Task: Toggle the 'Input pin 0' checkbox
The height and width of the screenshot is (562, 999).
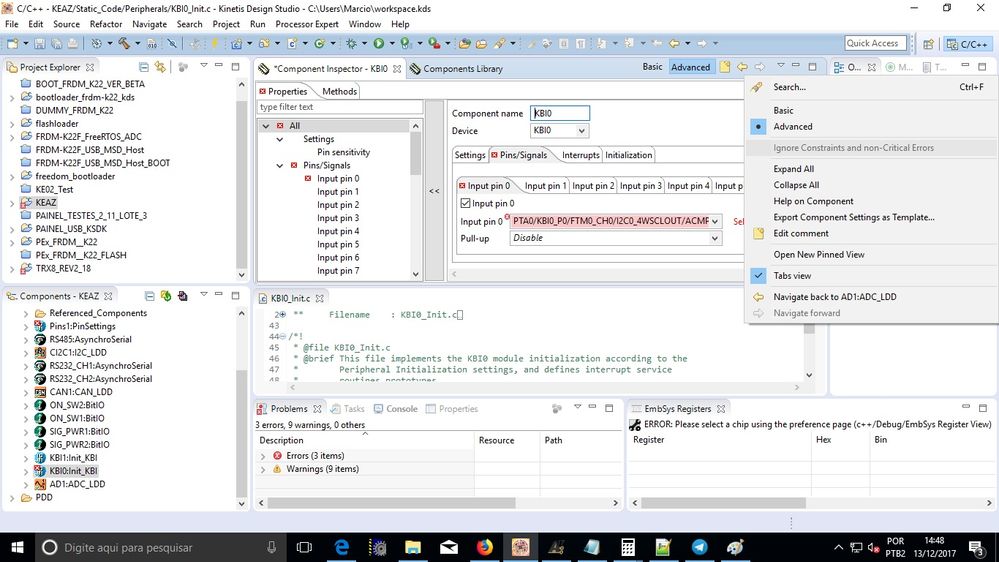Action: (465, 204)
